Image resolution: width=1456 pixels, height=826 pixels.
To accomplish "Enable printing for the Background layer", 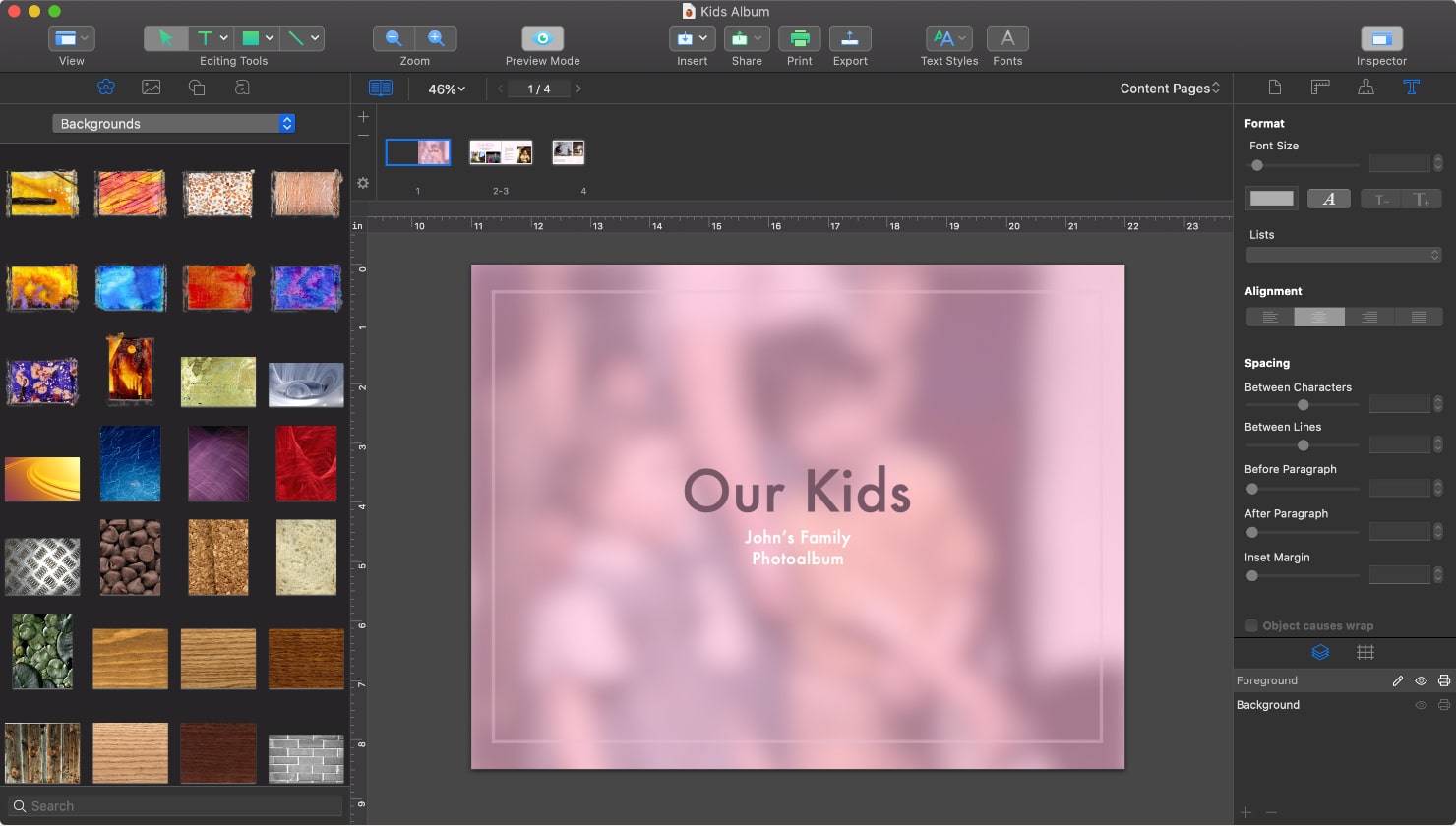I will [x=1442, y=705].
